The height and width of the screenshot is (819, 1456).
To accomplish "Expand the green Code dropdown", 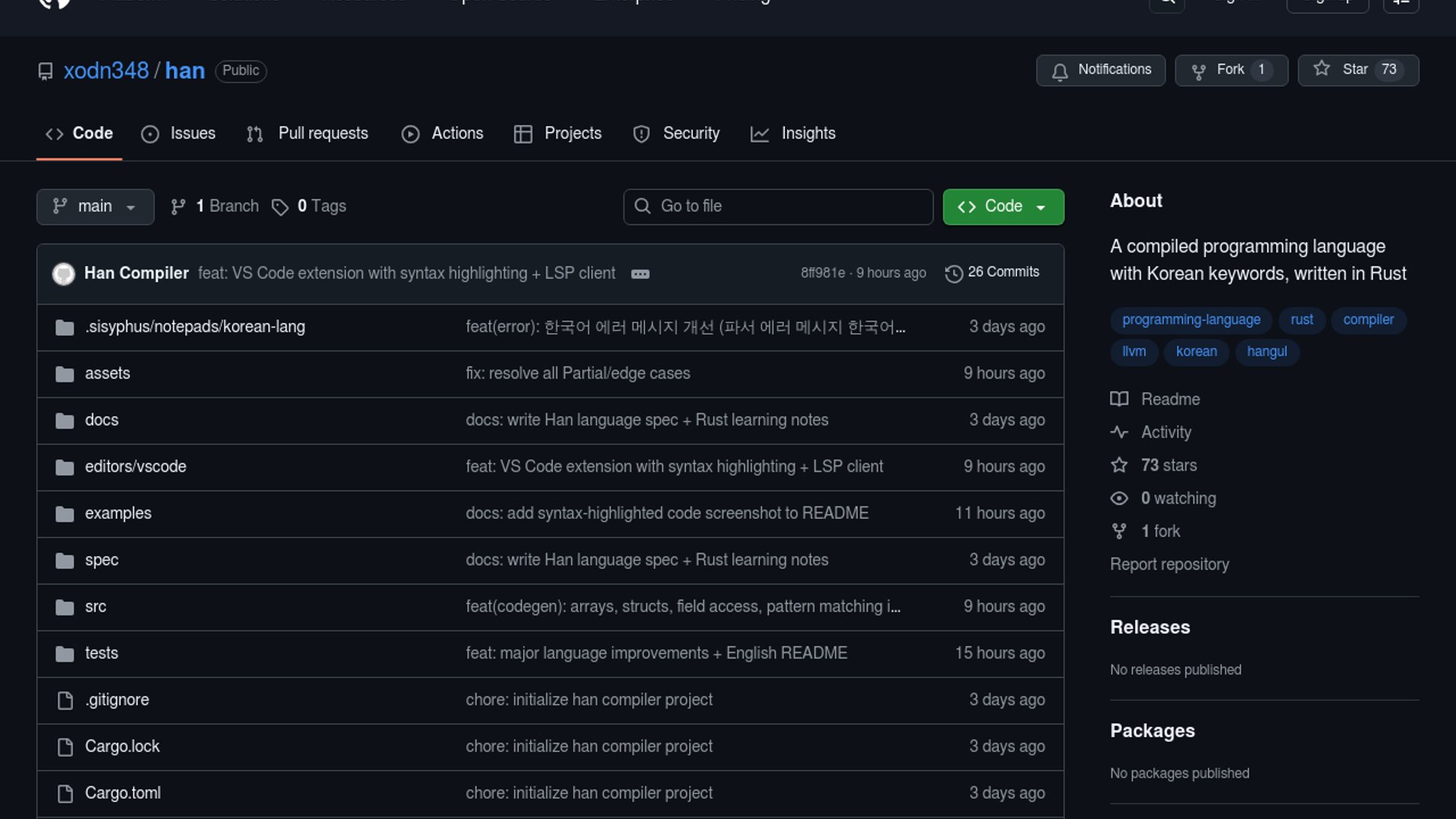I will 1003,206.
